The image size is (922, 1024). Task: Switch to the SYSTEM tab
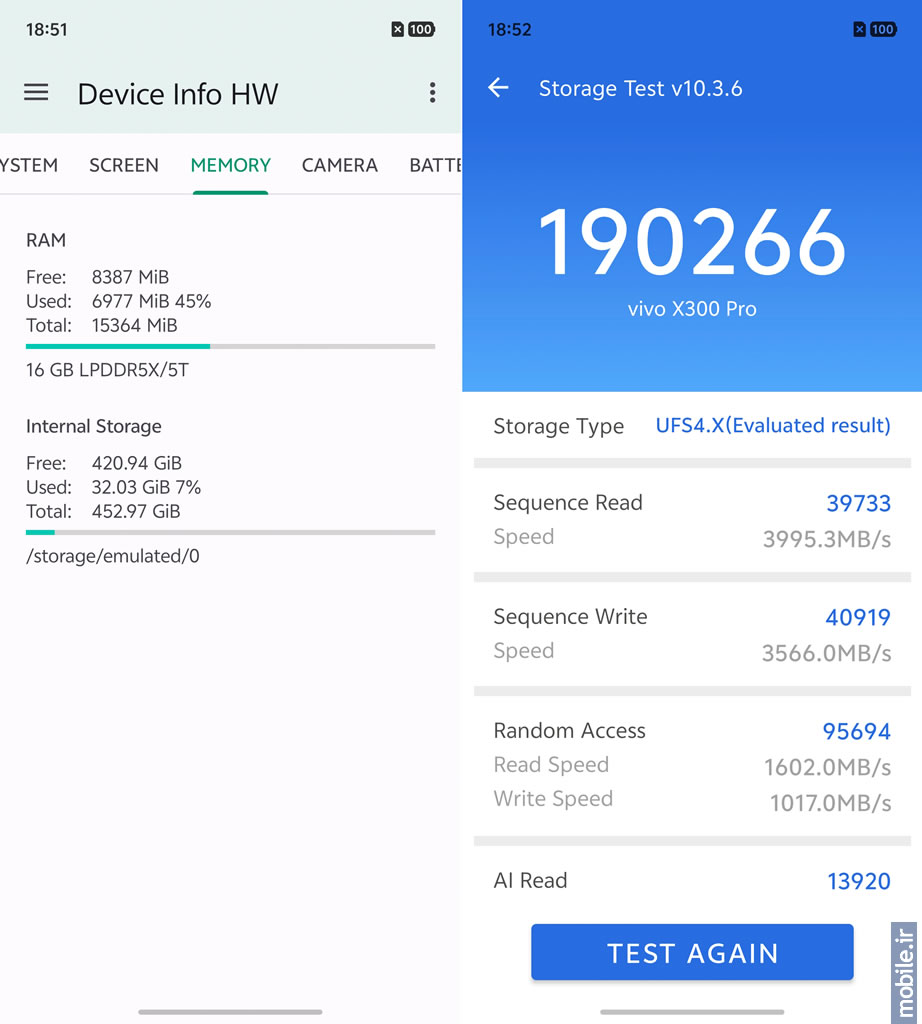point(28,165)
